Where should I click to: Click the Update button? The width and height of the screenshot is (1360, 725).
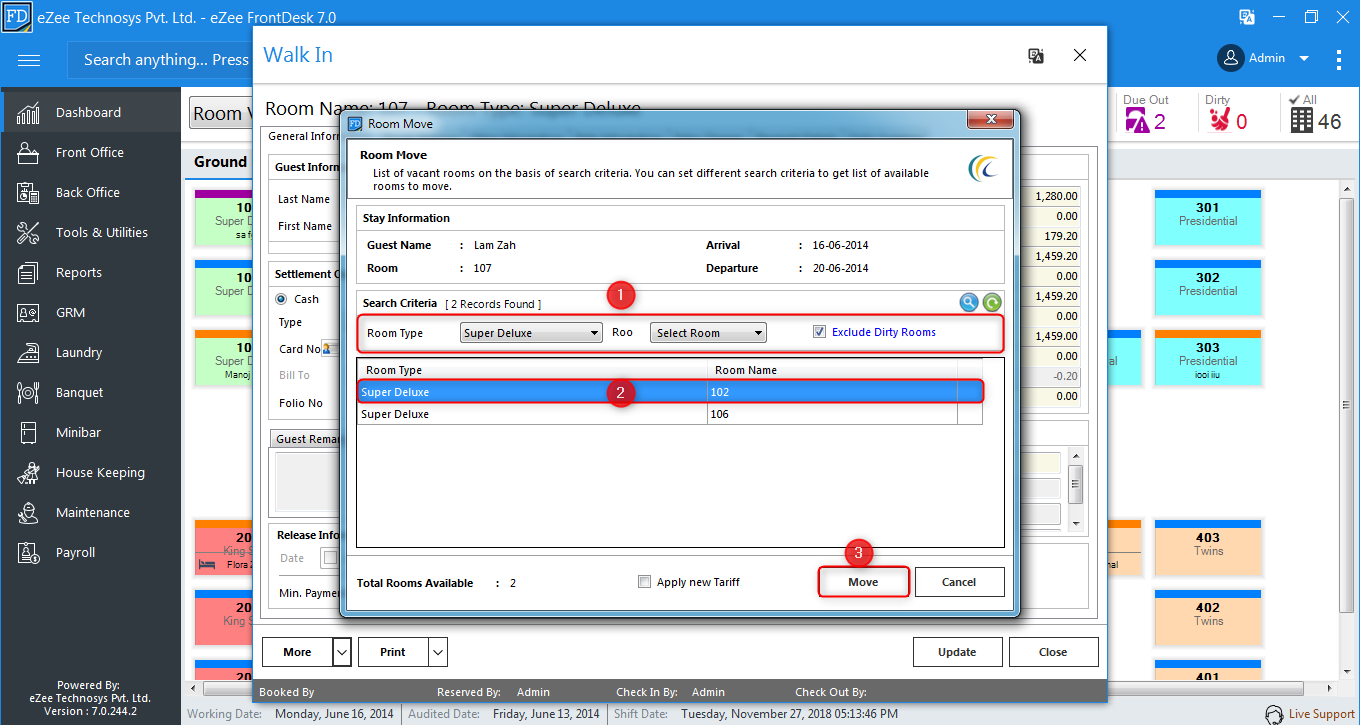coord(957,652)
